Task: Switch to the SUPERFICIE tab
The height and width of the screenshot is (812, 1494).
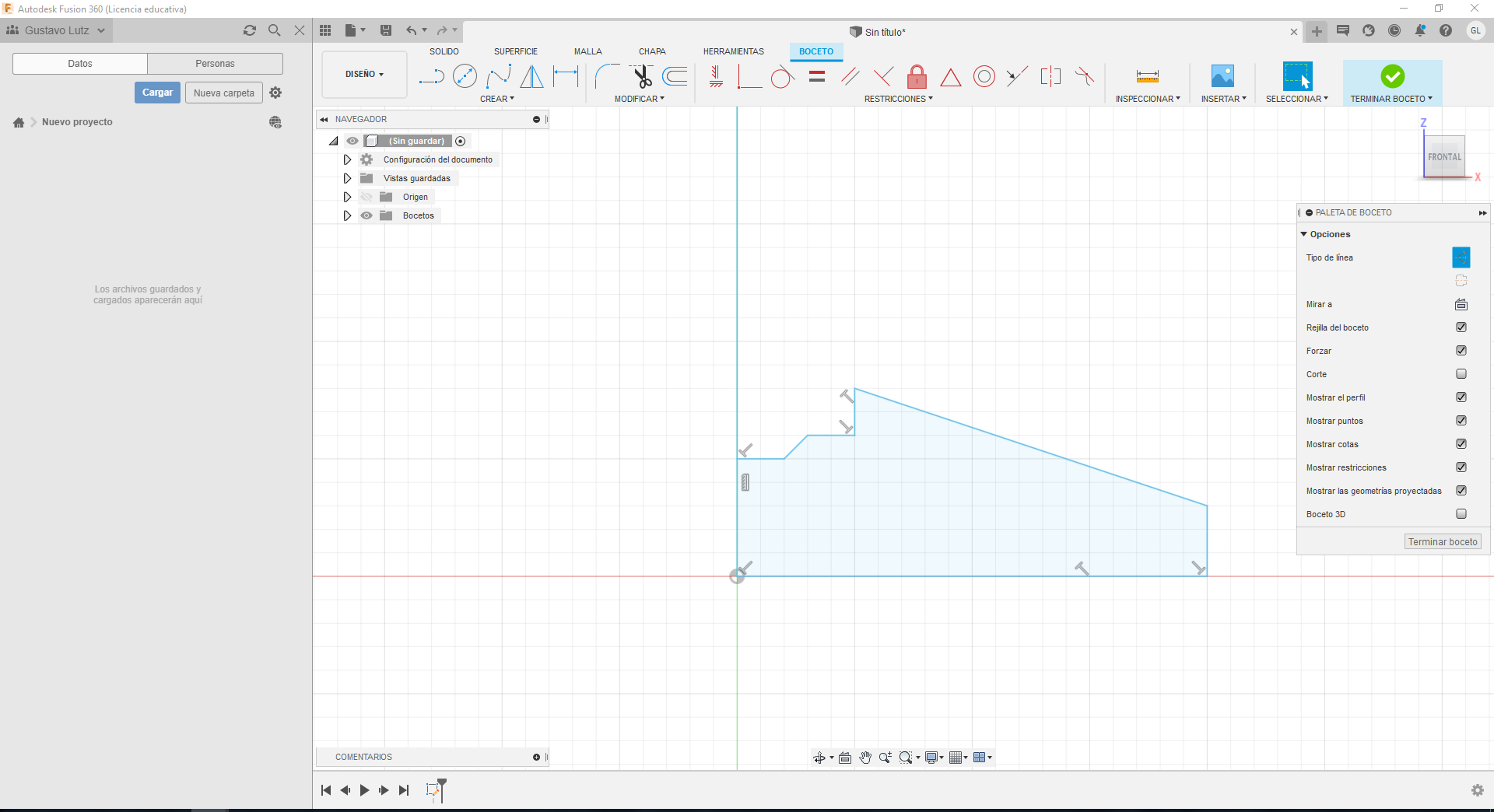Action: (x=516, y=51)
